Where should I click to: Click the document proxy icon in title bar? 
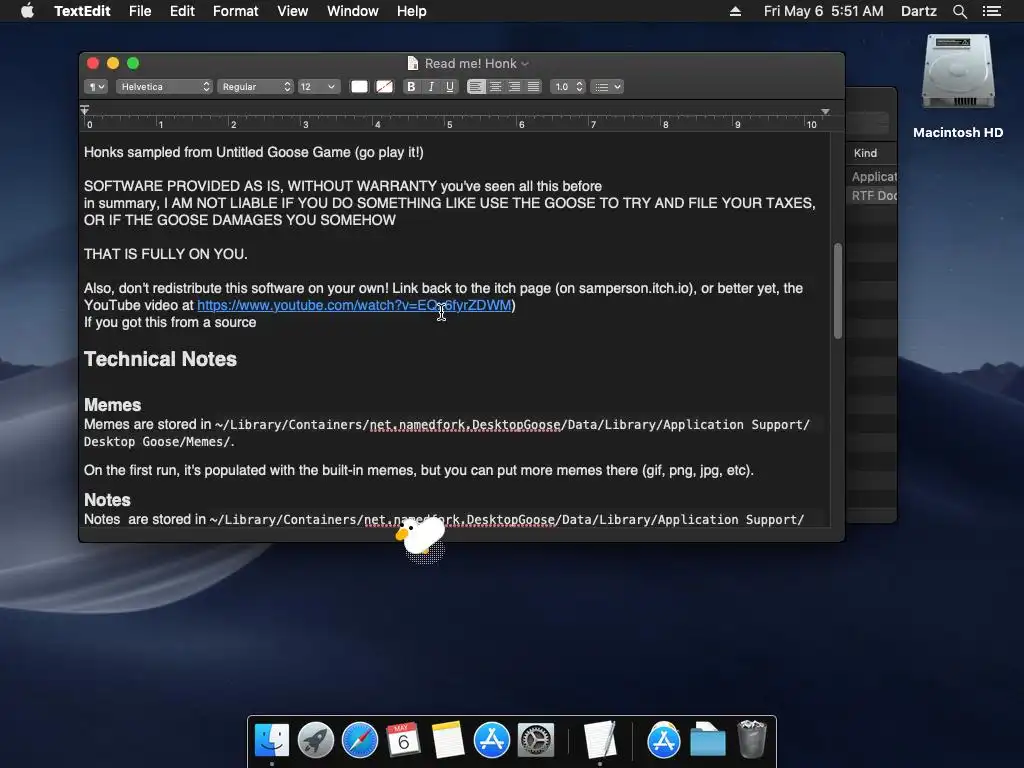[413, 63]
